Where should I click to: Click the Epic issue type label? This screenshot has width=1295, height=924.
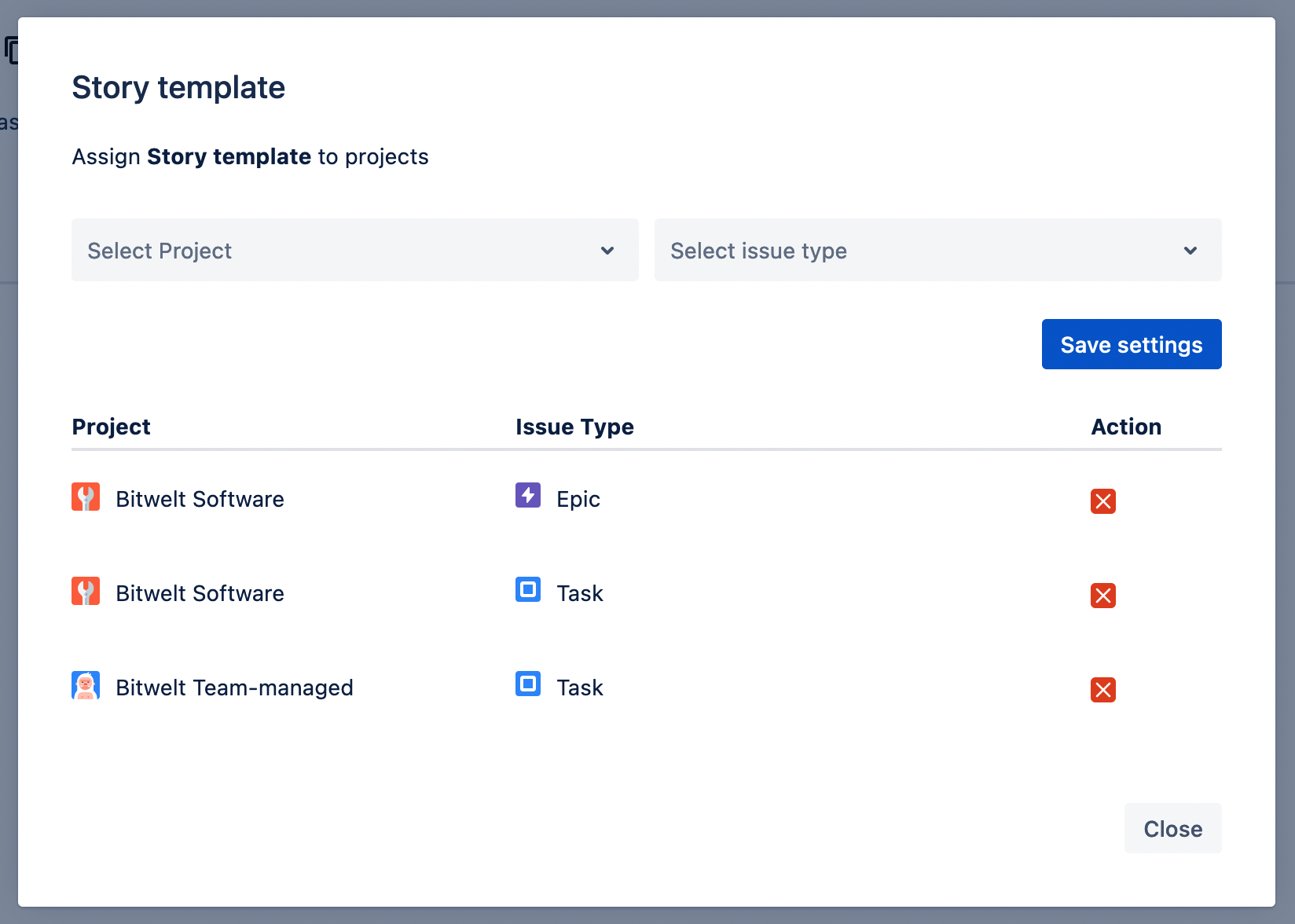(578, 499)
